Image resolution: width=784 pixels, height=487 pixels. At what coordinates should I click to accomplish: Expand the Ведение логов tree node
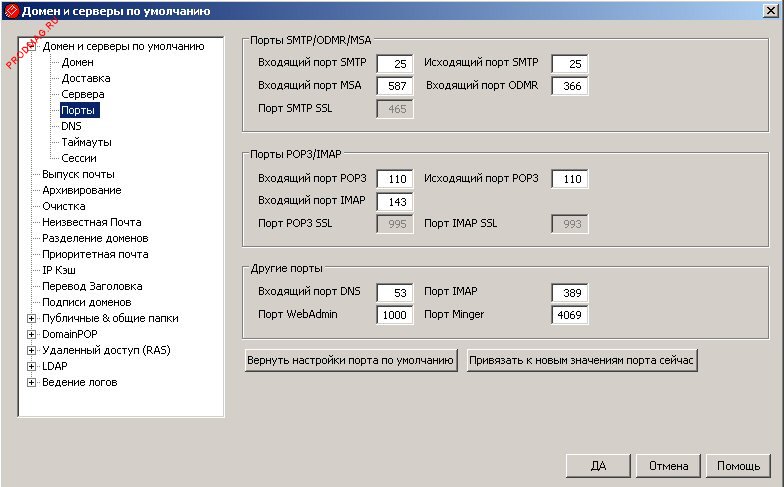(31, 382)
